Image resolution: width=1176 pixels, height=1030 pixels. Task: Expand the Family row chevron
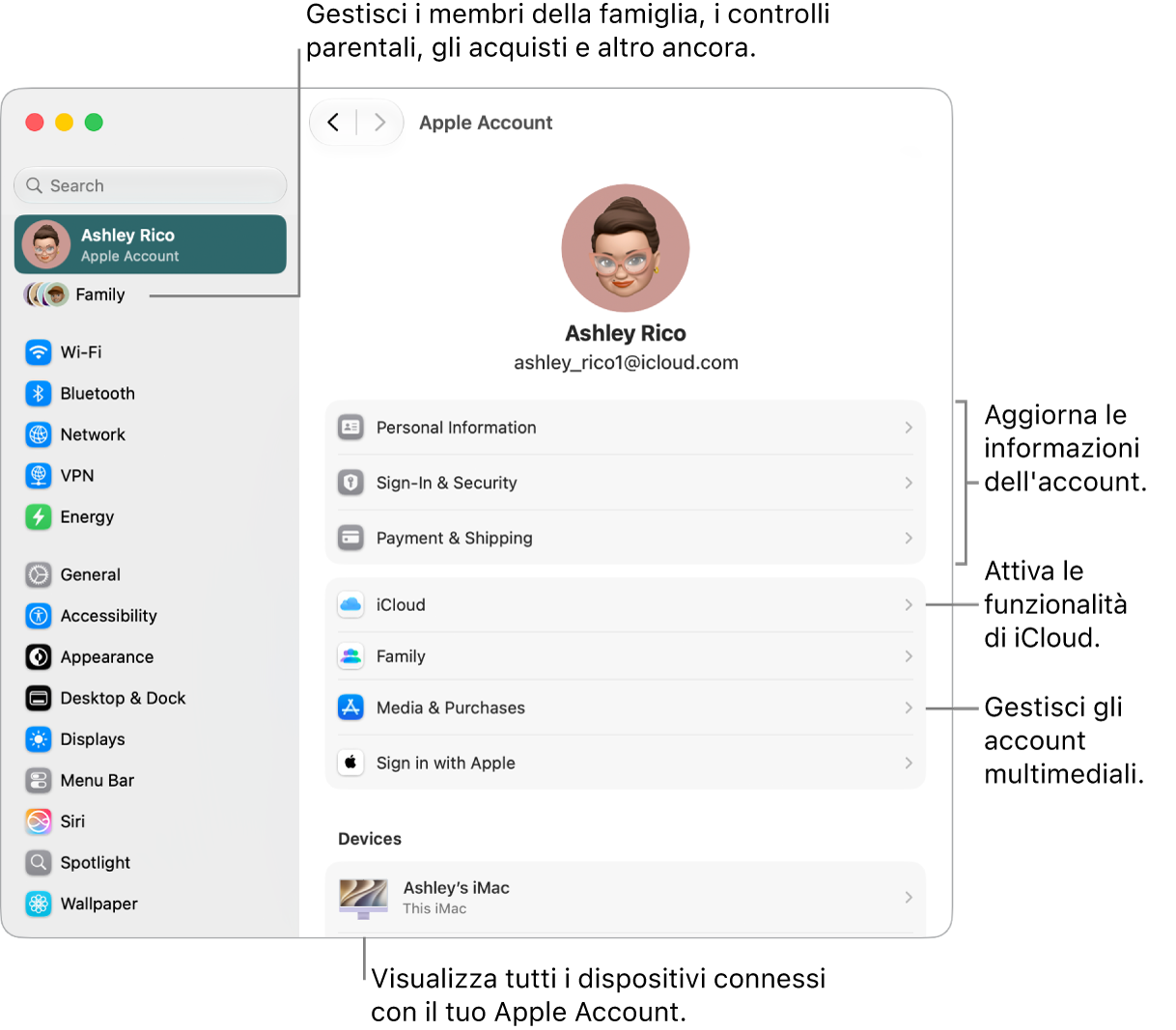(909, 656)
